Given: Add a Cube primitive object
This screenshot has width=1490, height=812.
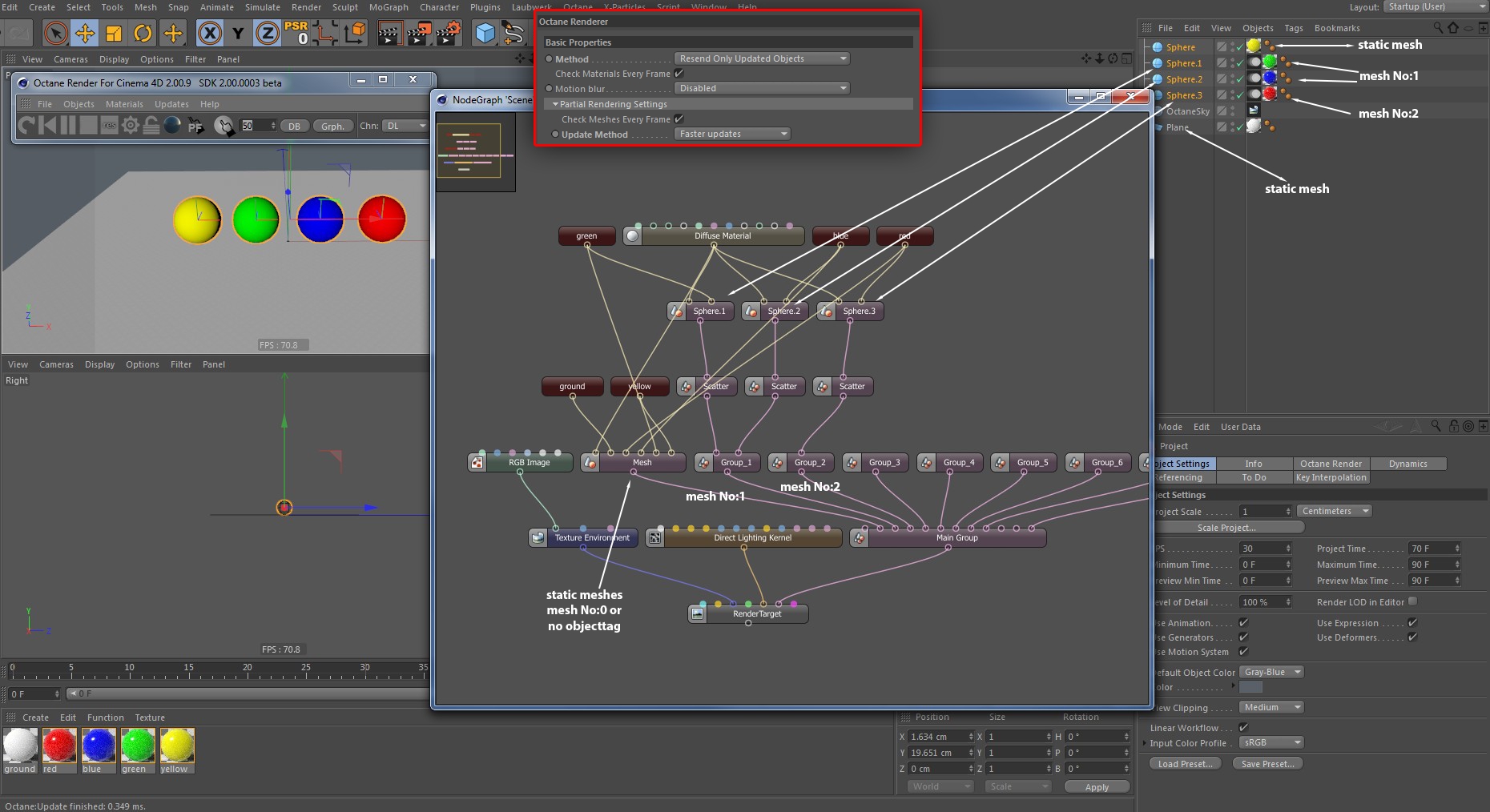Looking at the screenshot, I should click(485, 33).
